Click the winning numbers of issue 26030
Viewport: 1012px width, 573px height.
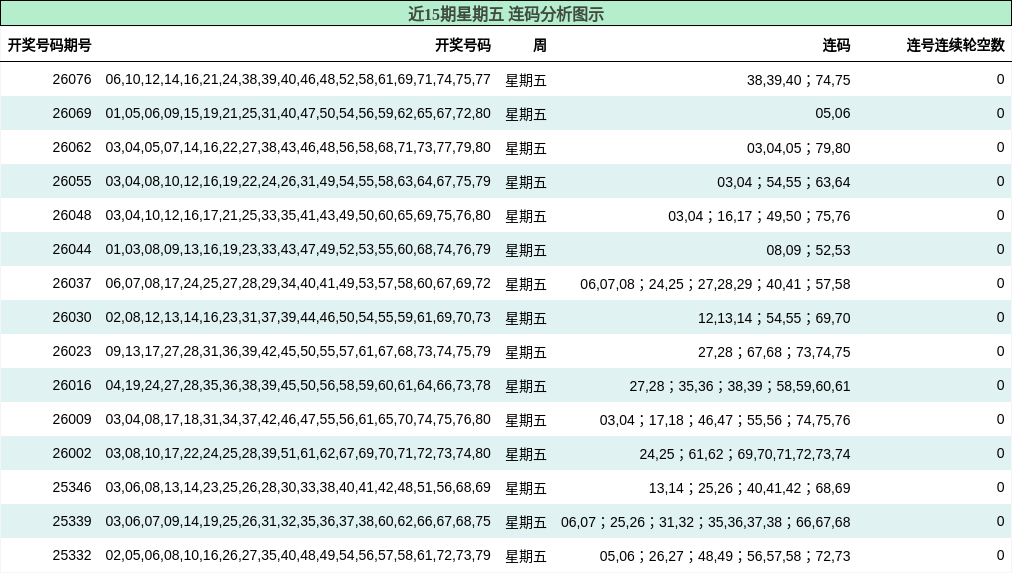coord(298,317)
